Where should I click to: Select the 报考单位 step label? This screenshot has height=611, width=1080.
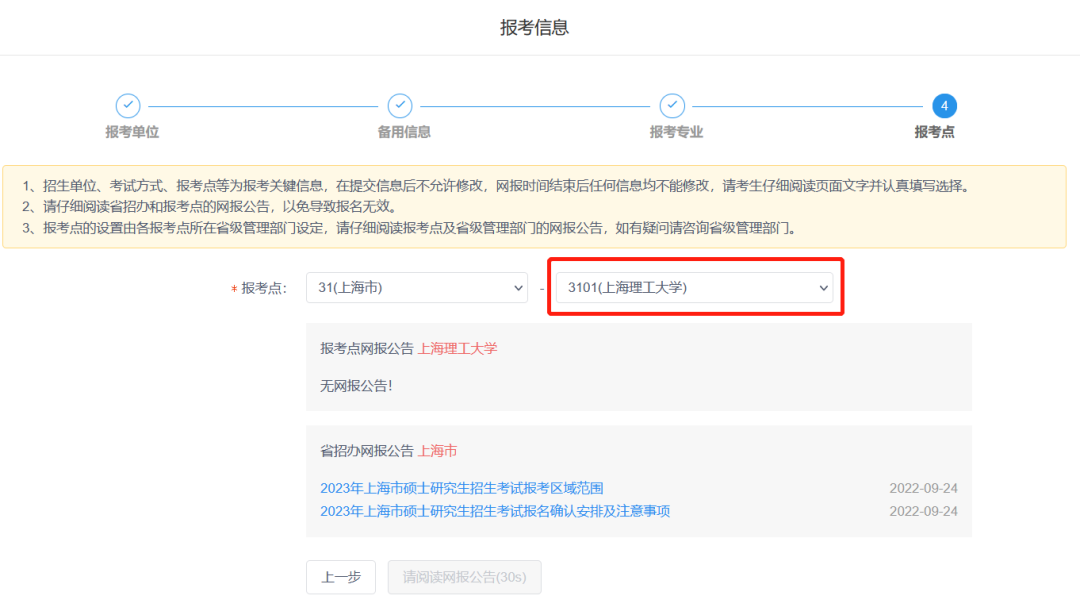pos(132,132)
